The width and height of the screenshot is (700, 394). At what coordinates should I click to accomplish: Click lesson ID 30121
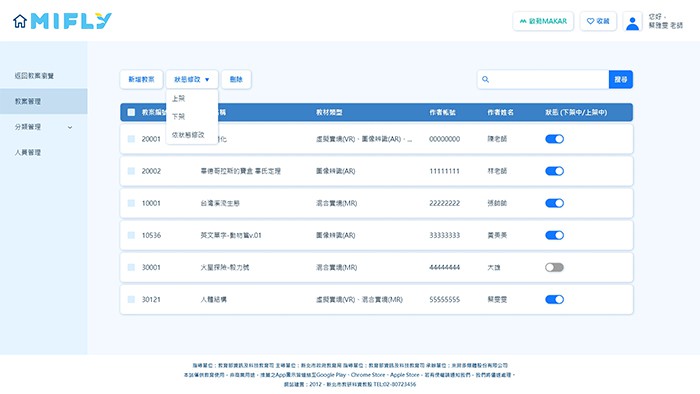[x=151, y=299]
